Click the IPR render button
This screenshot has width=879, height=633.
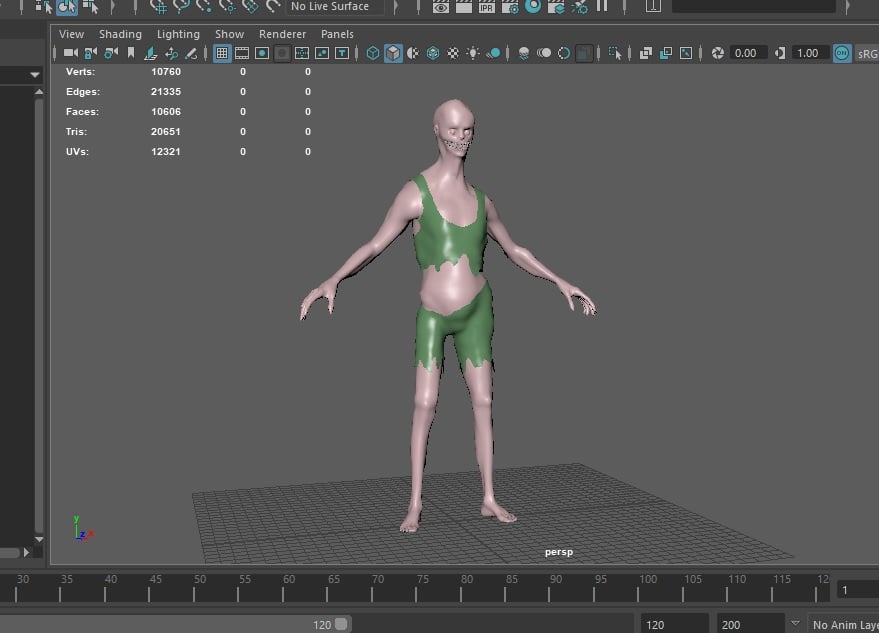[x=487, y=7]
